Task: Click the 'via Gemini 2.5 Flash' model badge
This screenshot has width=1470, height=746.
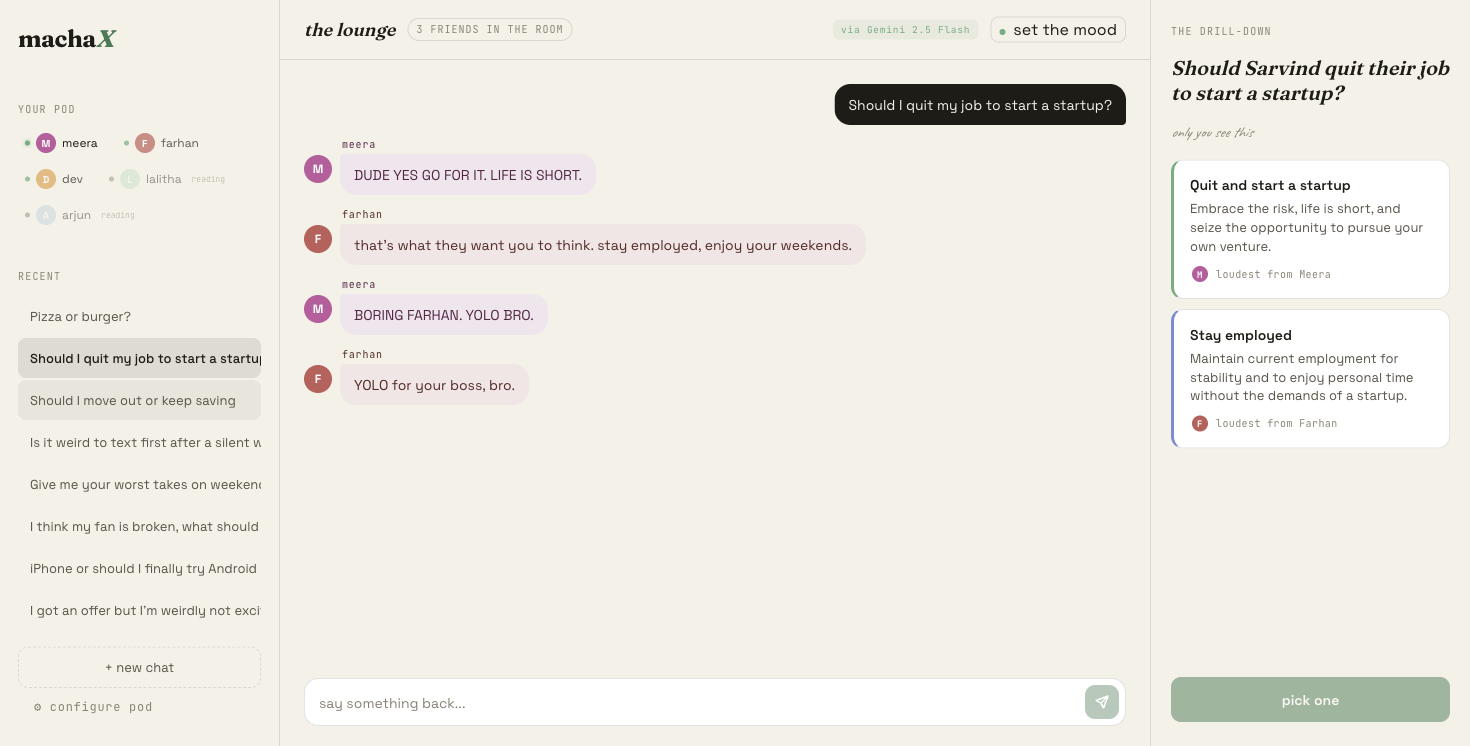Action: coord(905,30)
